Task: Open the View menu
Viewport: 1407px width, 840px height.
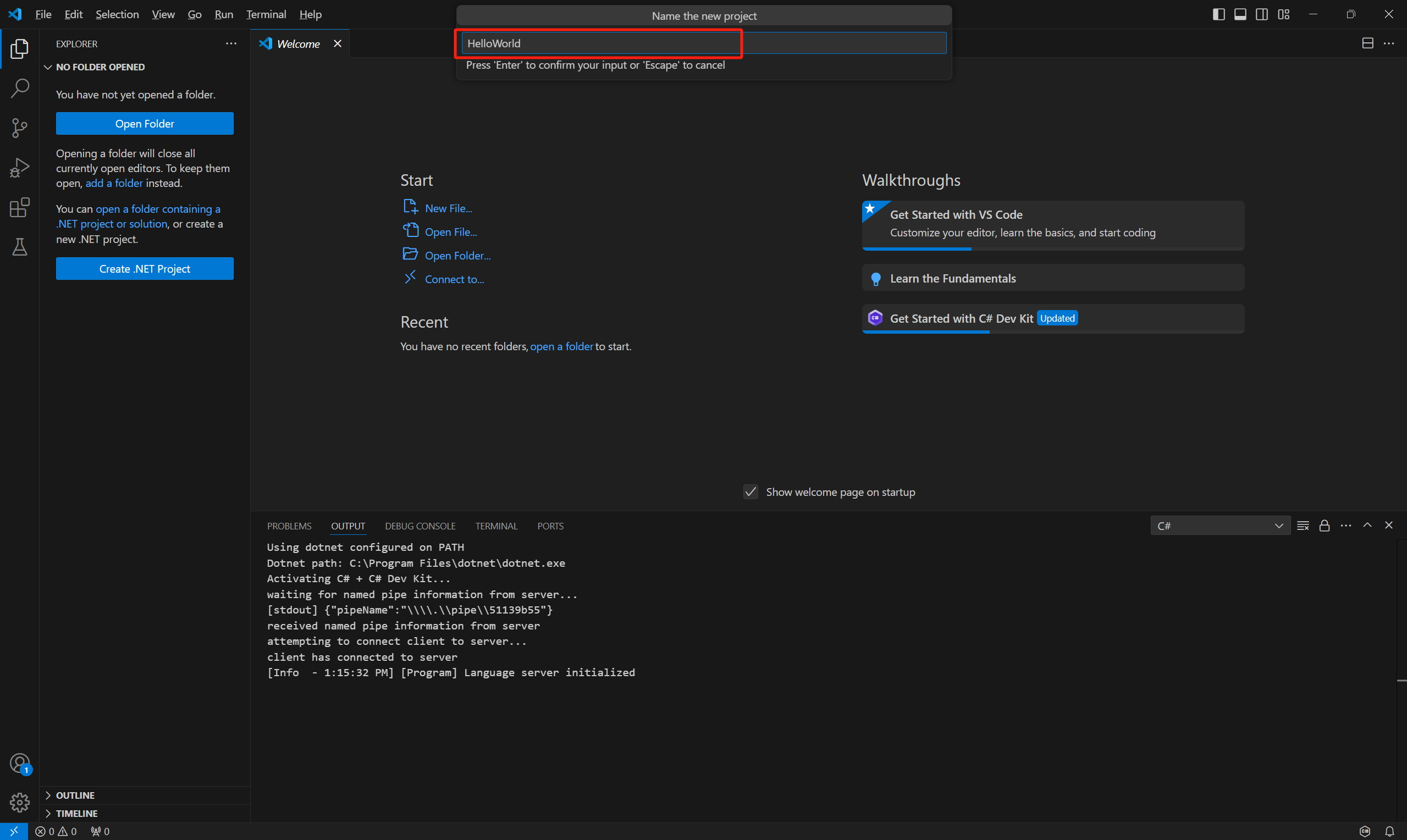Action: (163, 15)
